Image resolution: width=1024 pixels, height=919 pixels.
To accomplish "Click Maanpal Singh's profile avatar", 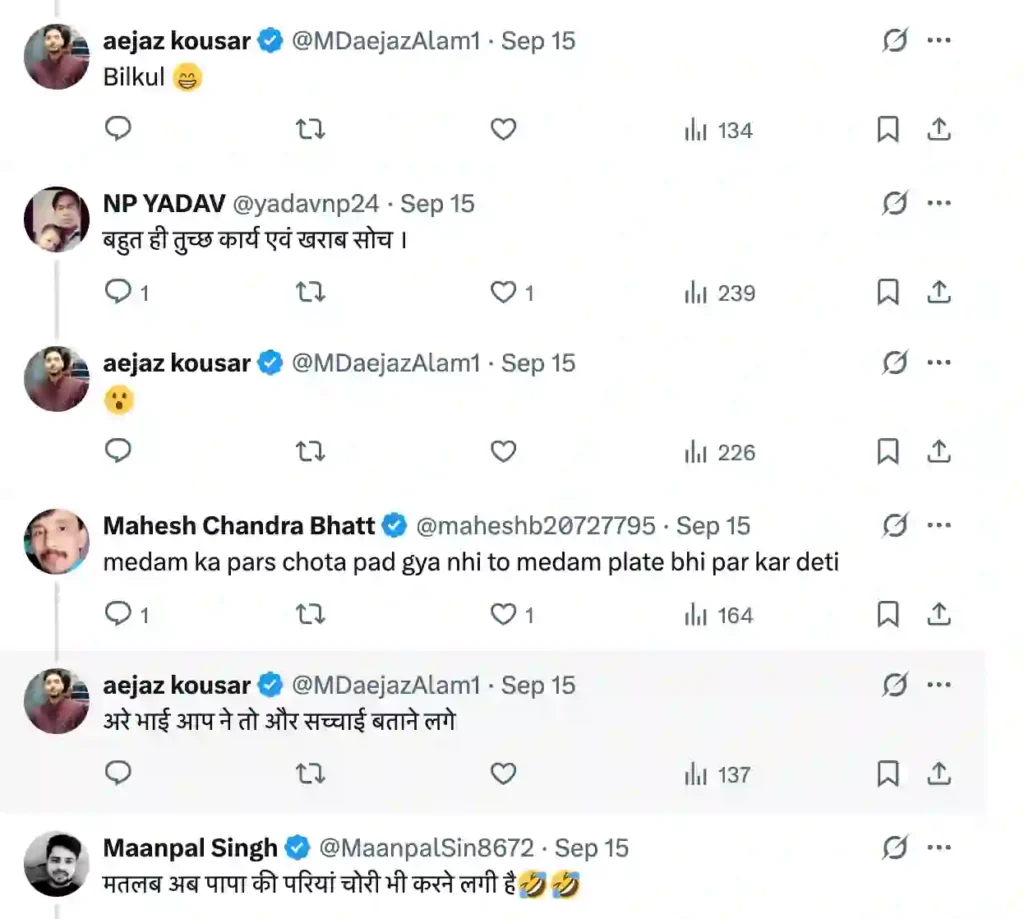I will tap(57, 863).
